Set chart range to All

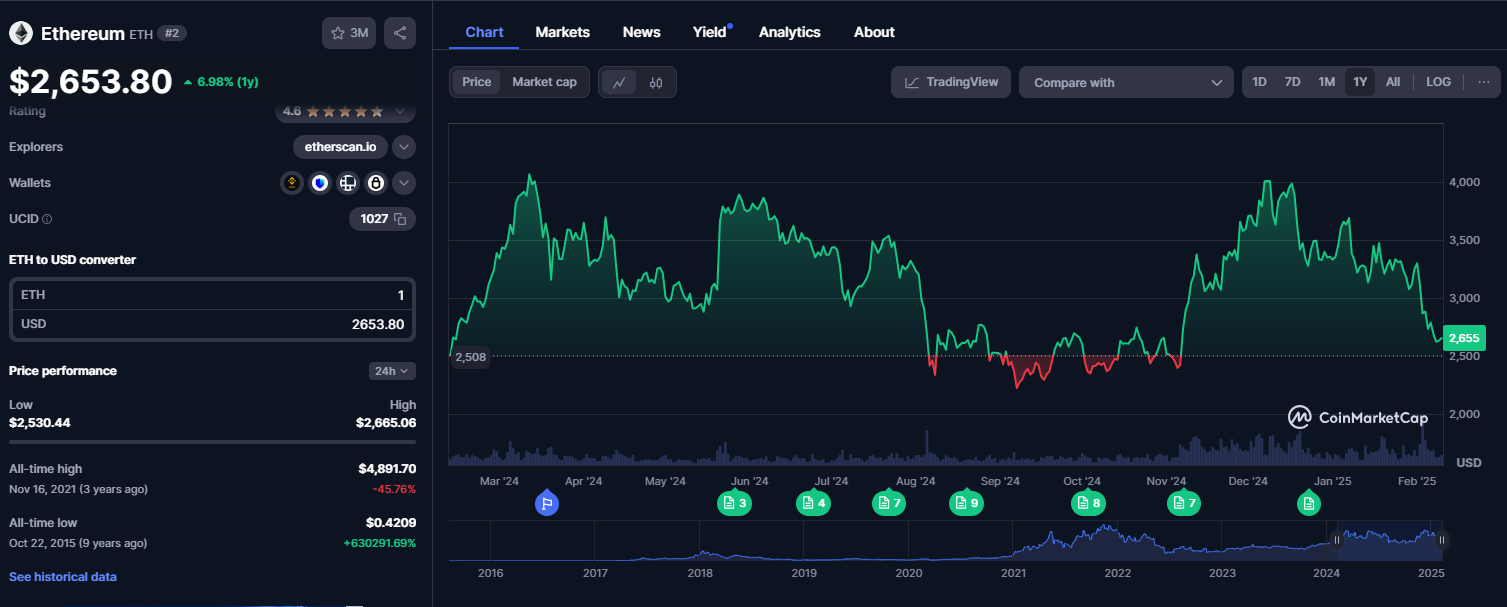point(1393,82)
